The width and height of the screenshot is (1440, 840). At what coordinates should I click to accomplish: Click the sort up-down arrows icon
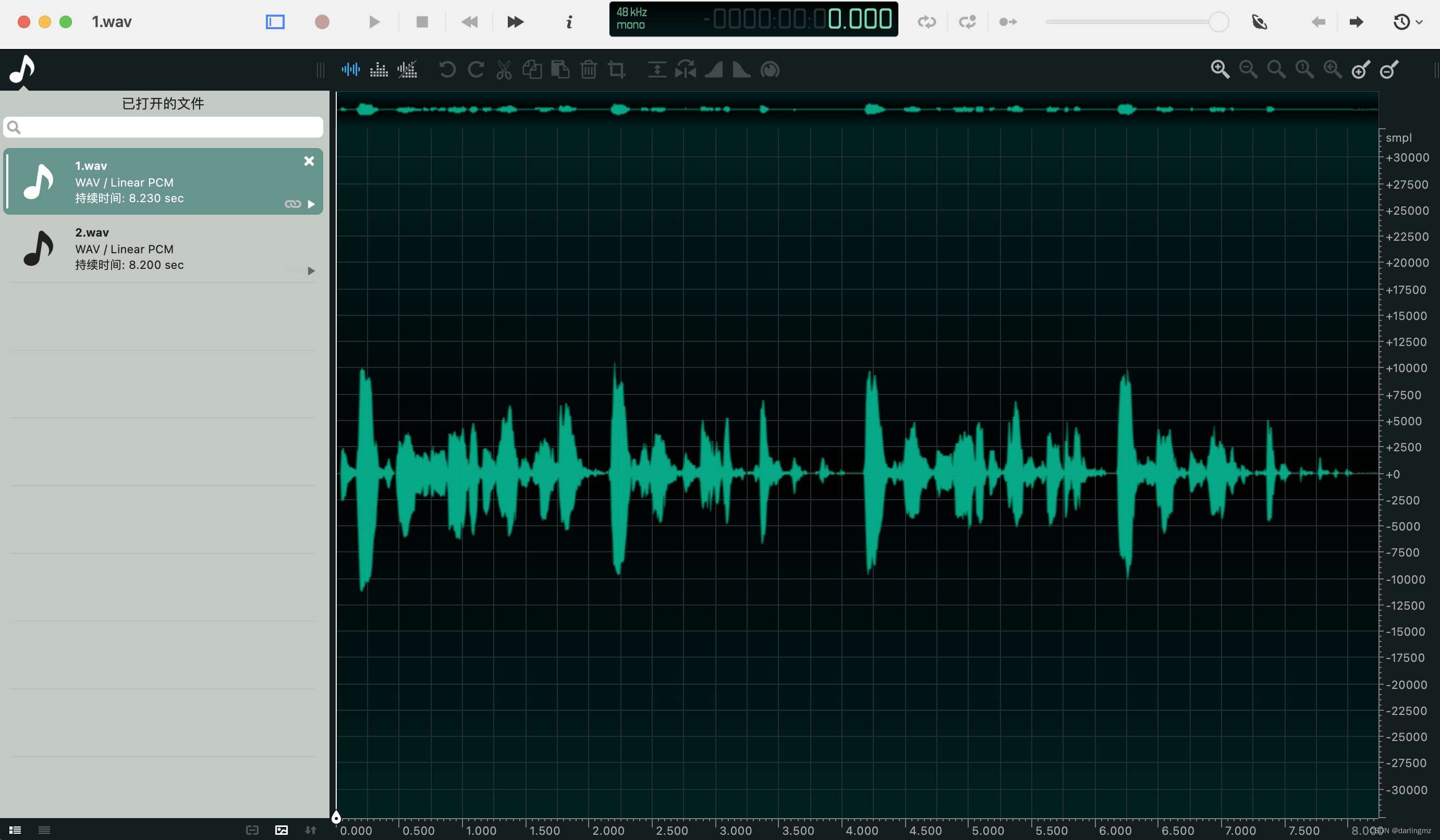point(311,830)
